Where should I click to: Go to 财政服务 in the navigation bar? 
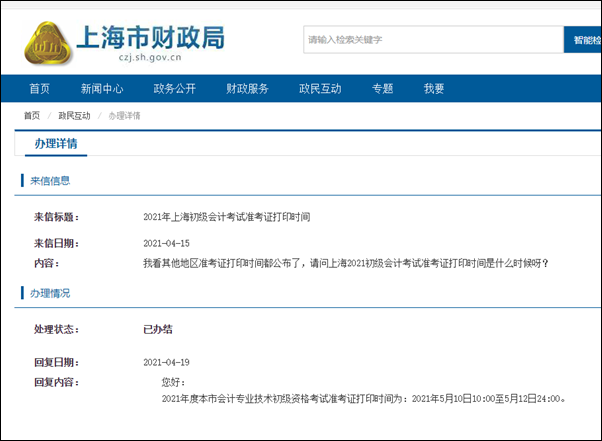(247, 89)
